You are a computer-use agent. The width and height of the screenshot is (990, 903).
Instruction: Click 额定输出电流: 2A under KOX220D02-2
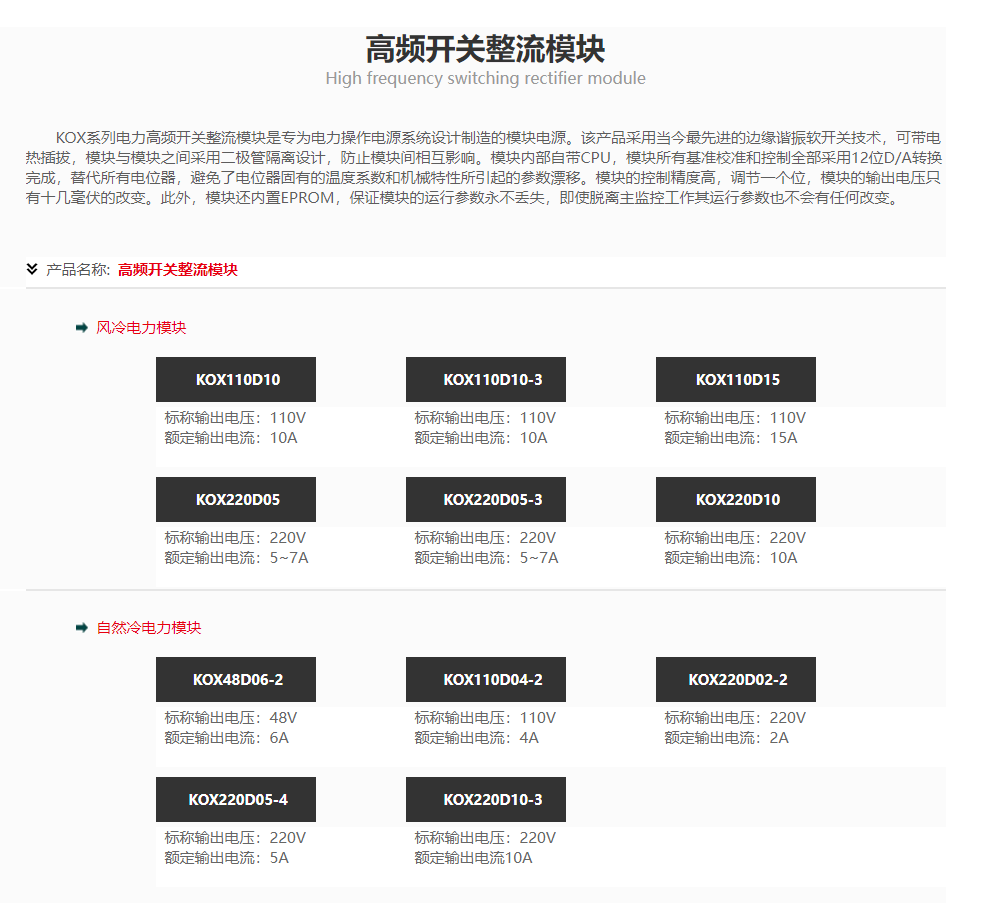click(x=727, y=738)
